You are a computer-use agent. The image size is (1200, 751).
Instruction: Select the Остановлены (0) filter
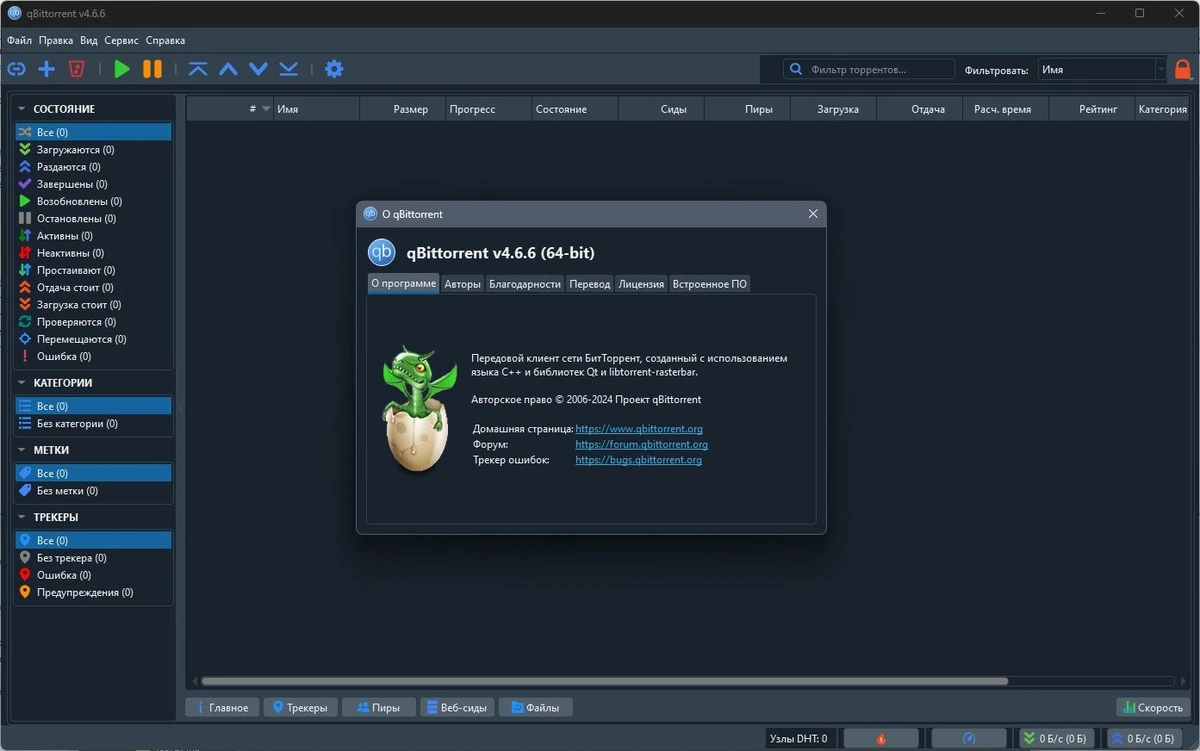[x=93, y=218]
